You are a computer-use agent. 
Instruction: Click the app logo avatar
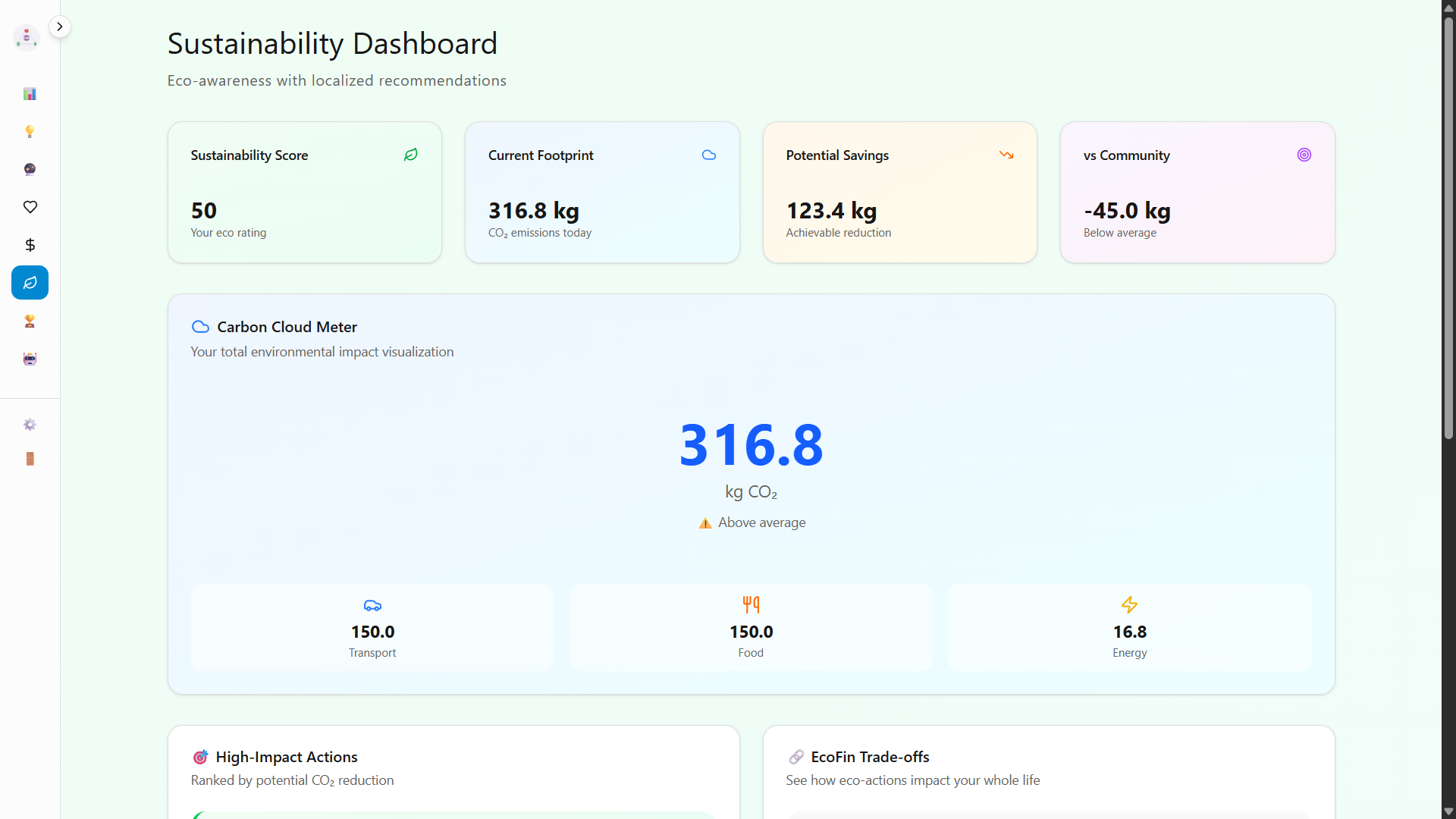pos(27,37)
